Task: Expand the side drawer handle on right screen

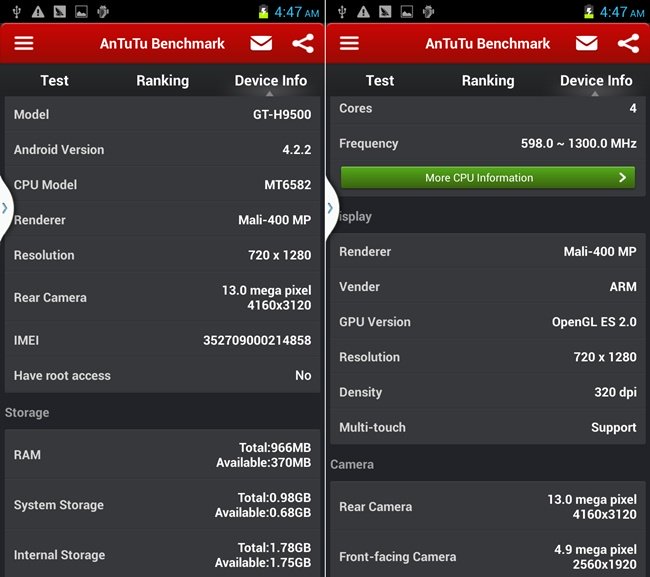Action: click(x=331, y=208)
